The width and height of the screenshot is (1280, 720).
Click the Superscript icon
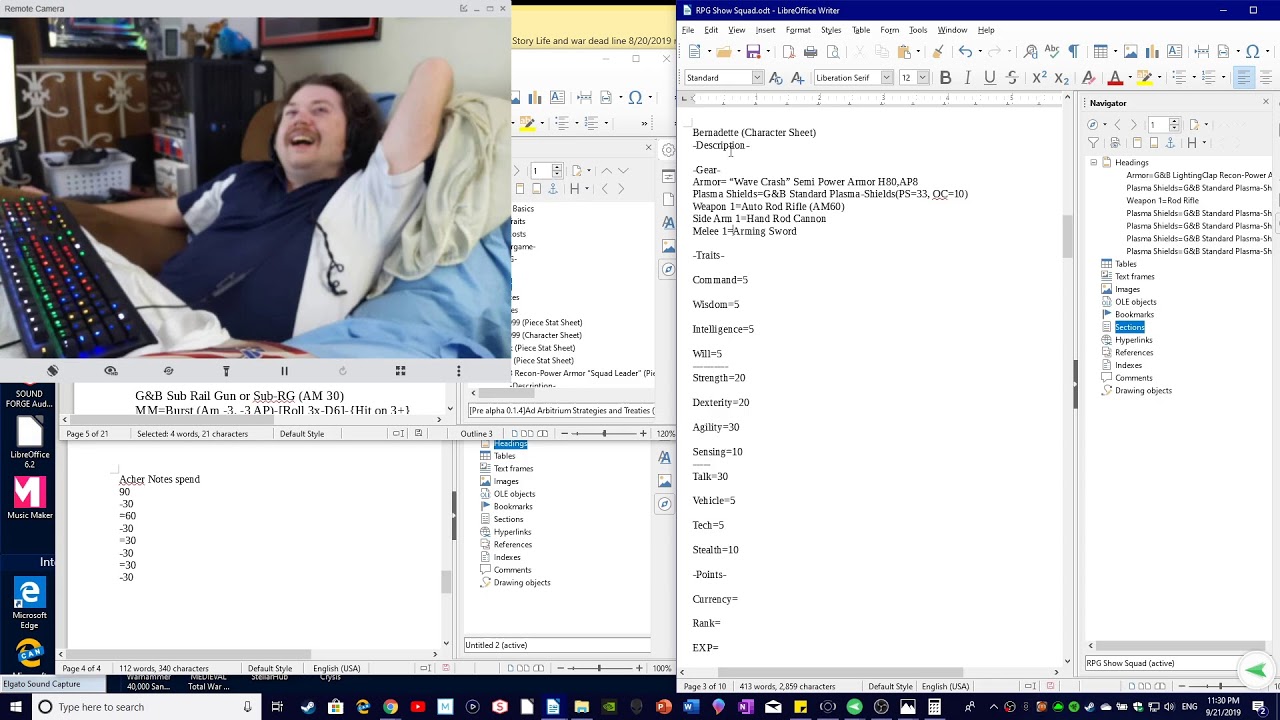click(1039, 78)
